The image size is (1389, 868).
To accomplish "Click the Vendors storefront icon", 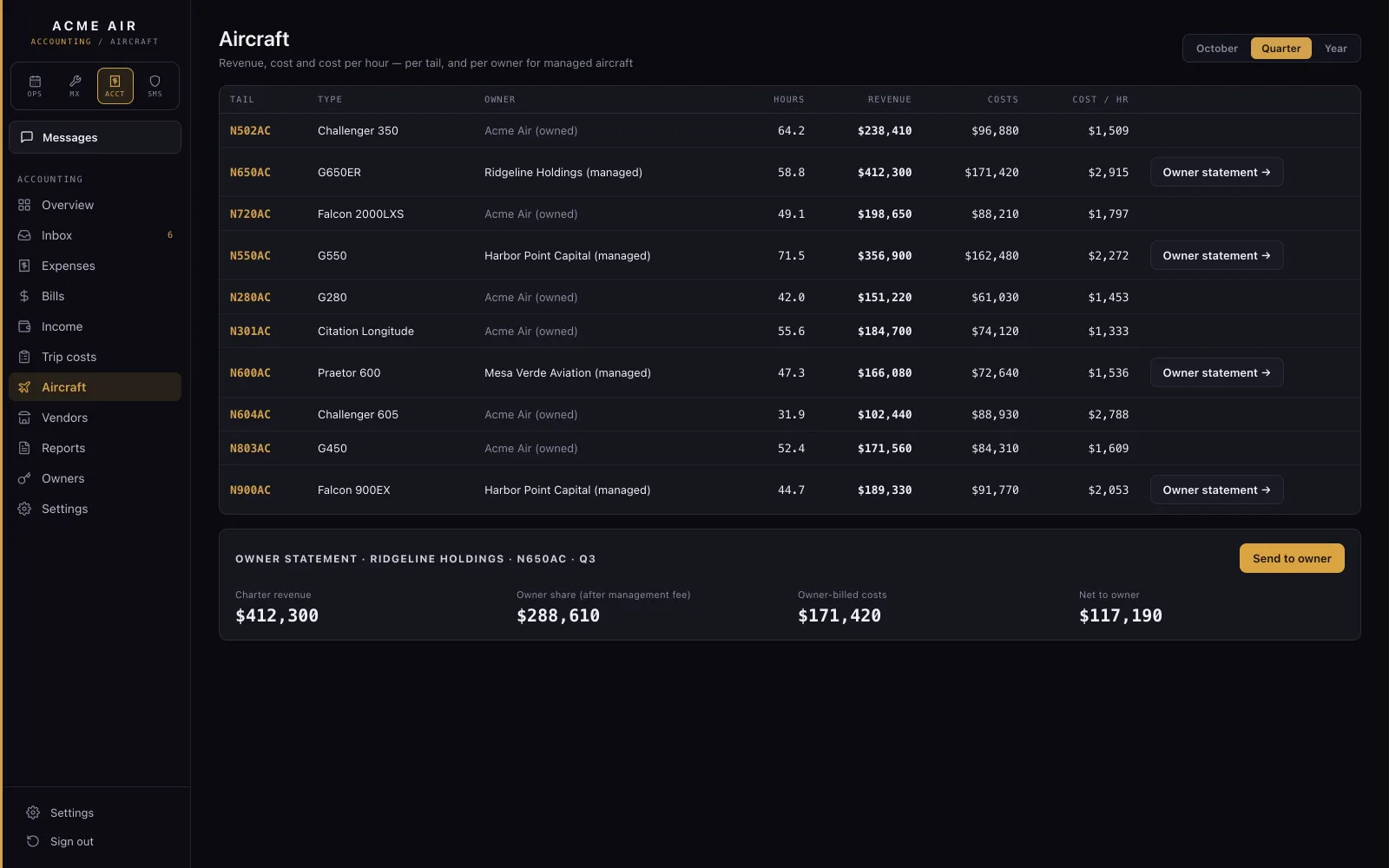I will point(24,418).
